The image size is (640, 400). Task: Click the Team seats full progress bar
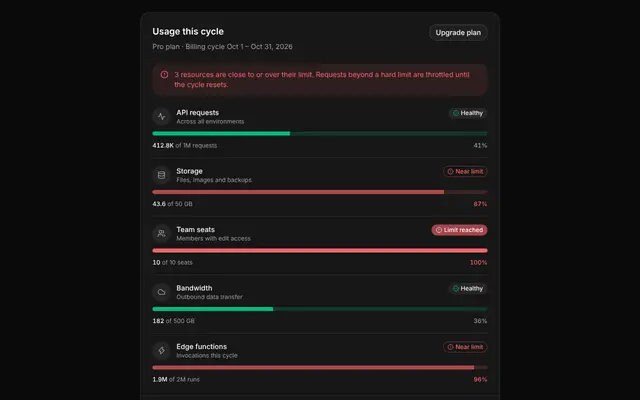coord(320,251)
